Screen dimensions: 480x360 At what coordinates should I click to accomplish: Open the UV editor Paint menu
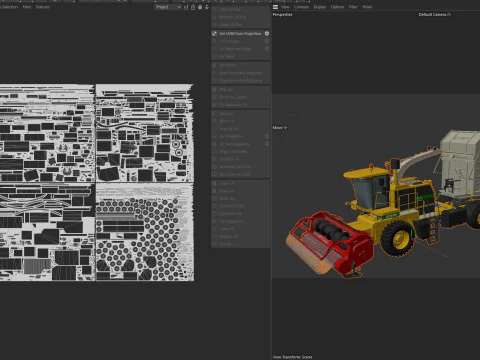click(27, 7)
